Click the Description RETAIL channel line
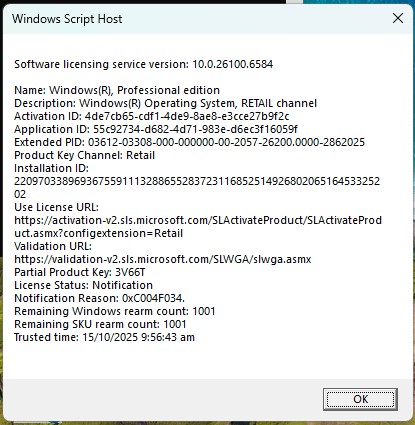The image size is (415, 425). click(x=165, y=103)
